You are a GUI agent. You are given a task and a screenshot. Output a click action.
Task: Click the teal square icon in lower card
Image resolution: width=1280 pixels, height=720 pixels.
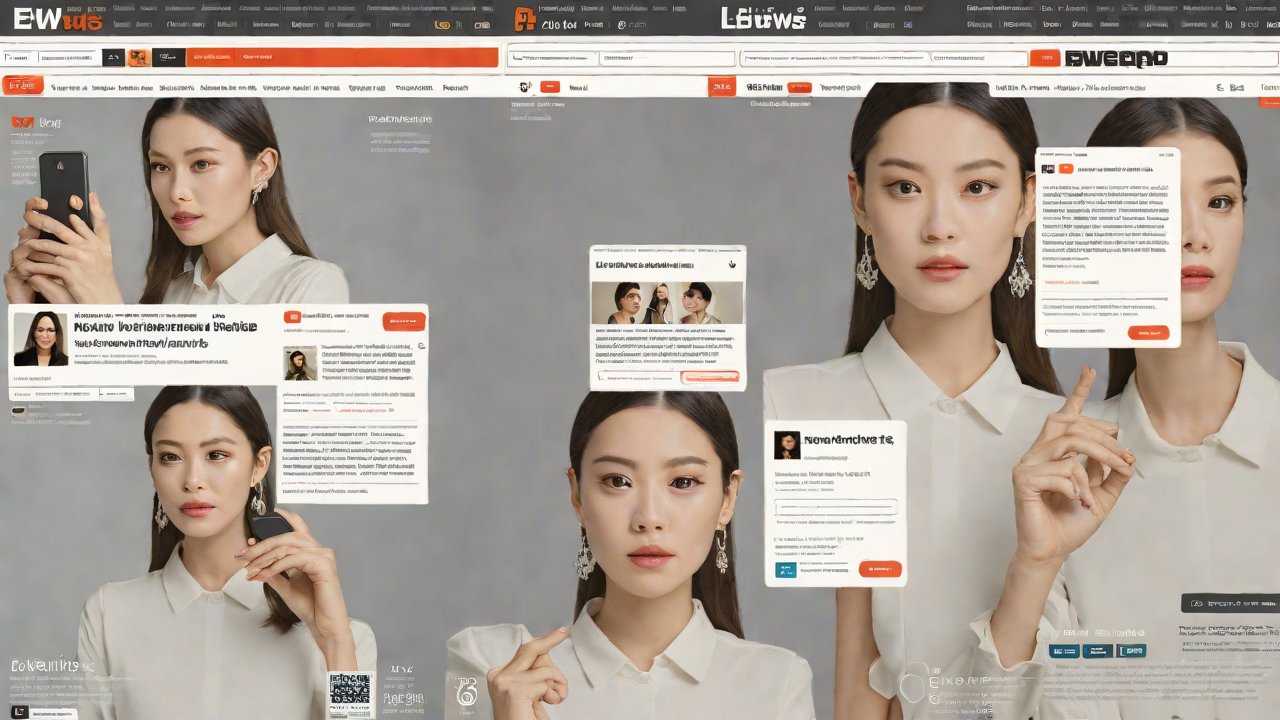tap(786, 569)
